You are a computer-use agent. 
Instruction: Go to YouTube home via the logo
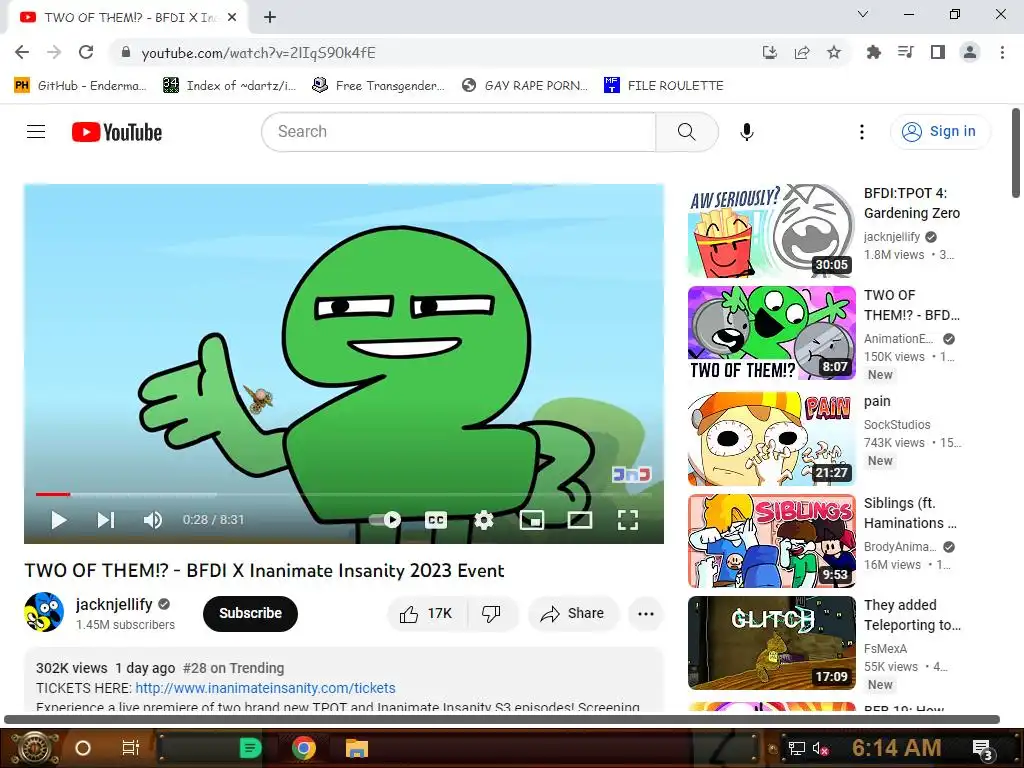[x=117, y=132]
